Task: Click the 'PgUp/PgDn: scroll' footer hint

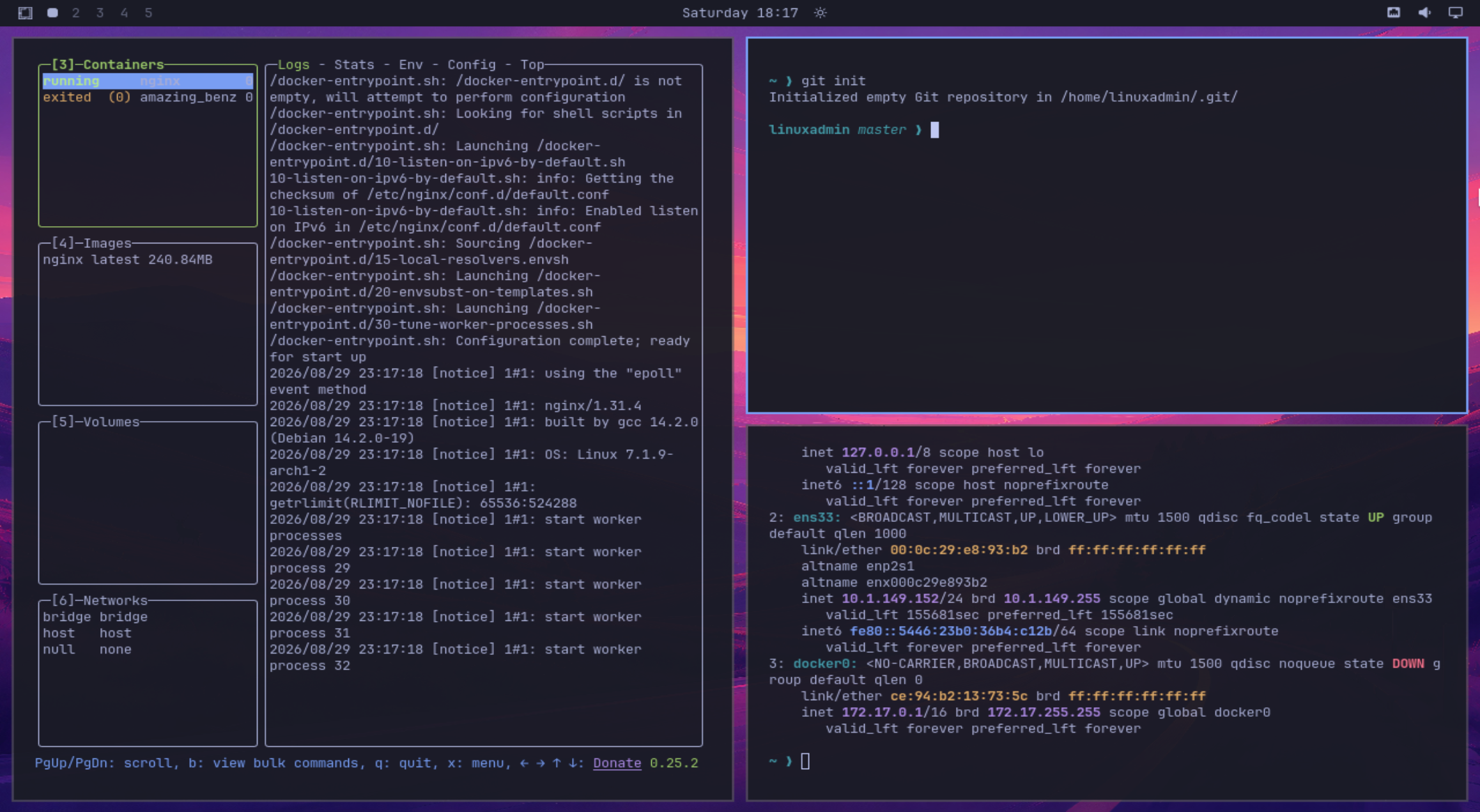Action: click(104, 763)
